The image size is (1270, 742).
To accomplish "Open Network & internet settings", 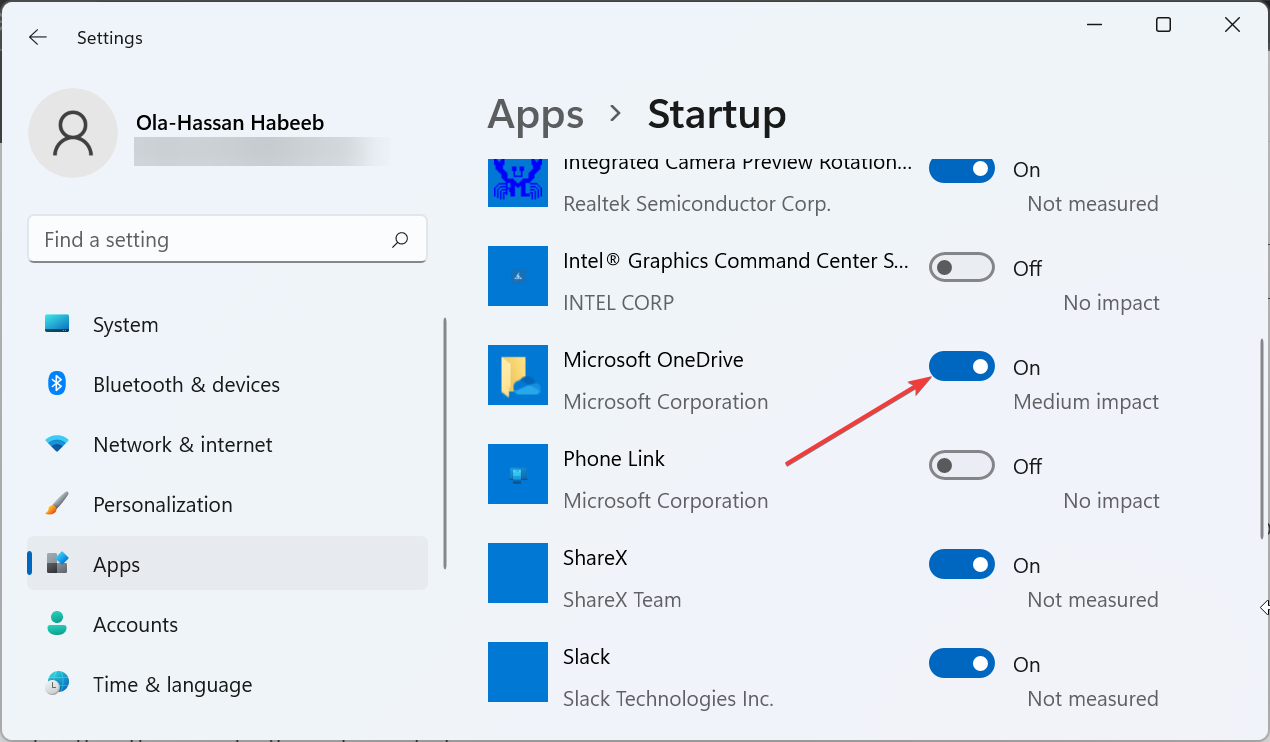I will tap(228, 444).
